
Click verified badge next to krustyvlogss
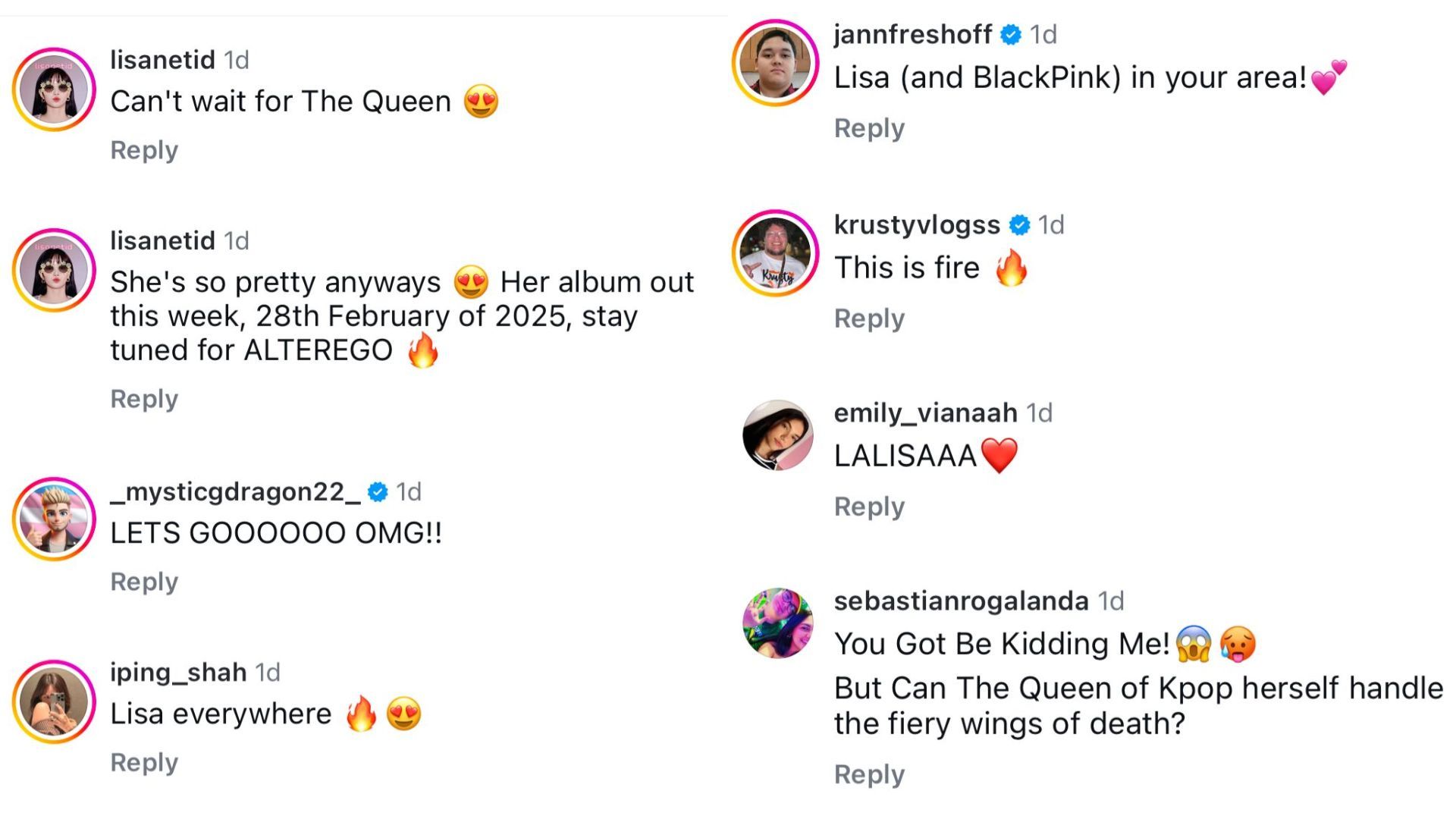[x=1019, y=225]
